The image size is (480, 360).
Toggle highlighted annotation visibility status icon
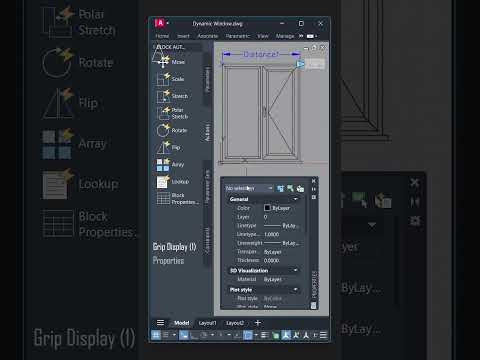pyautogui.click(x=286, y=335)
